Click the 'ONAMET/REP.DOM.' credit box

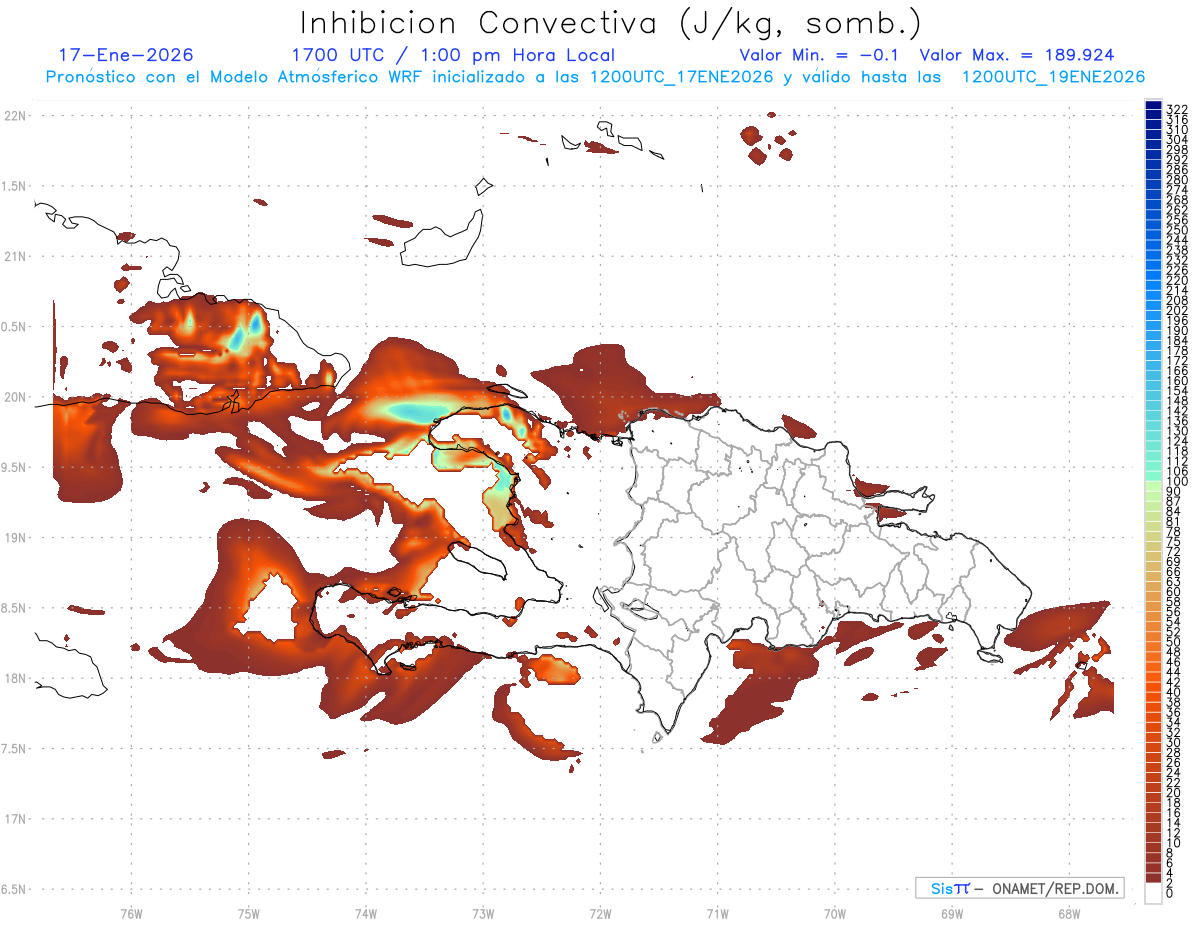click(1019, 888)
